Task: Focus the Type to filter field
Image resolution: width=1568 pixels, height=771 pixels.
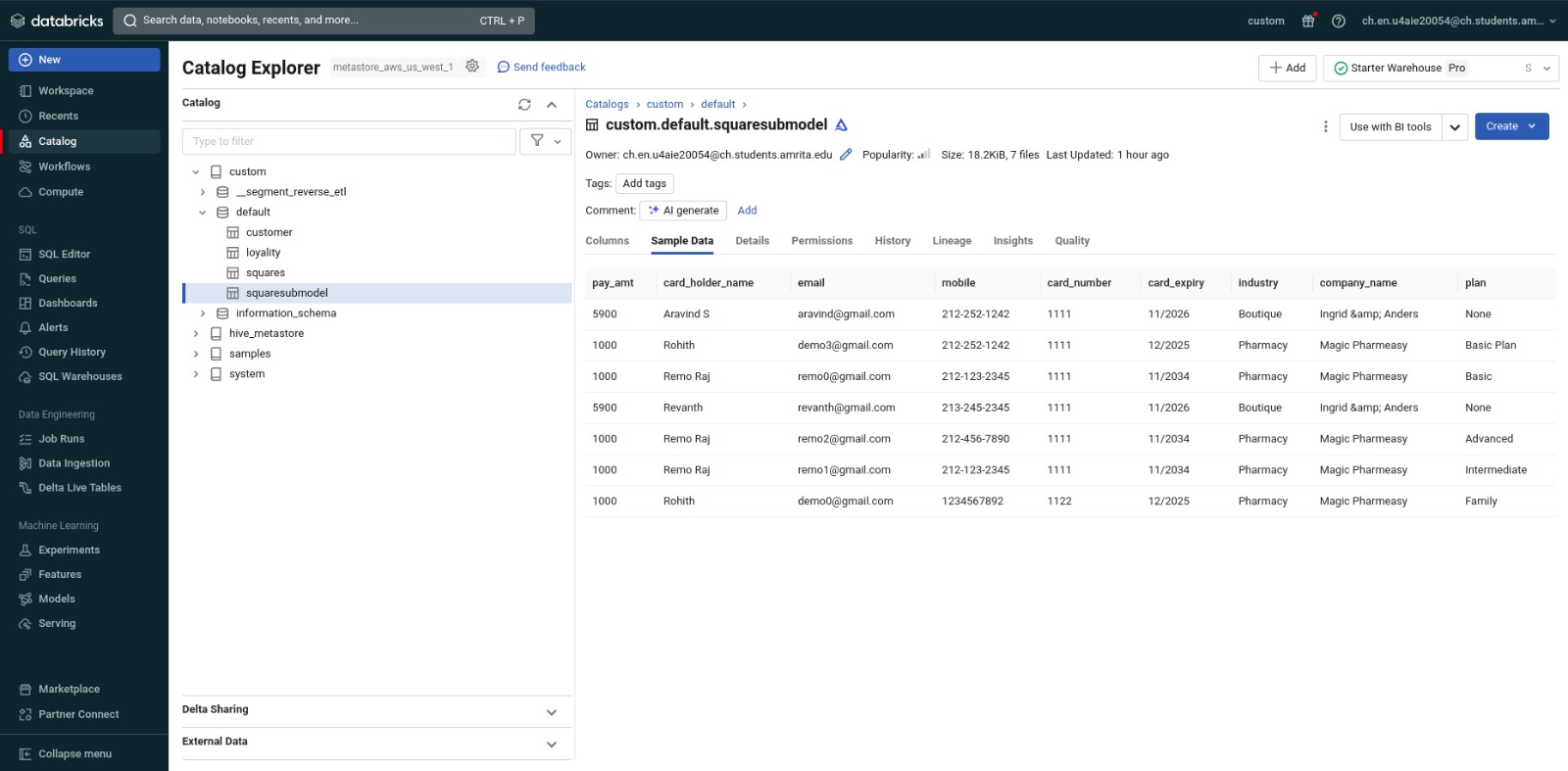Action: tap(349, 141)
